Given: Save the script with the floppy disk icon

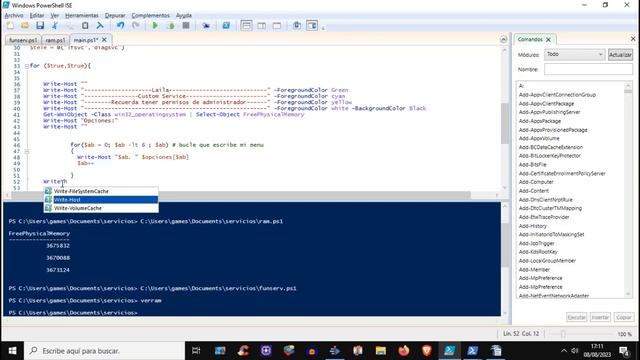Looking at the screenshot, I should tap(40, 26).
